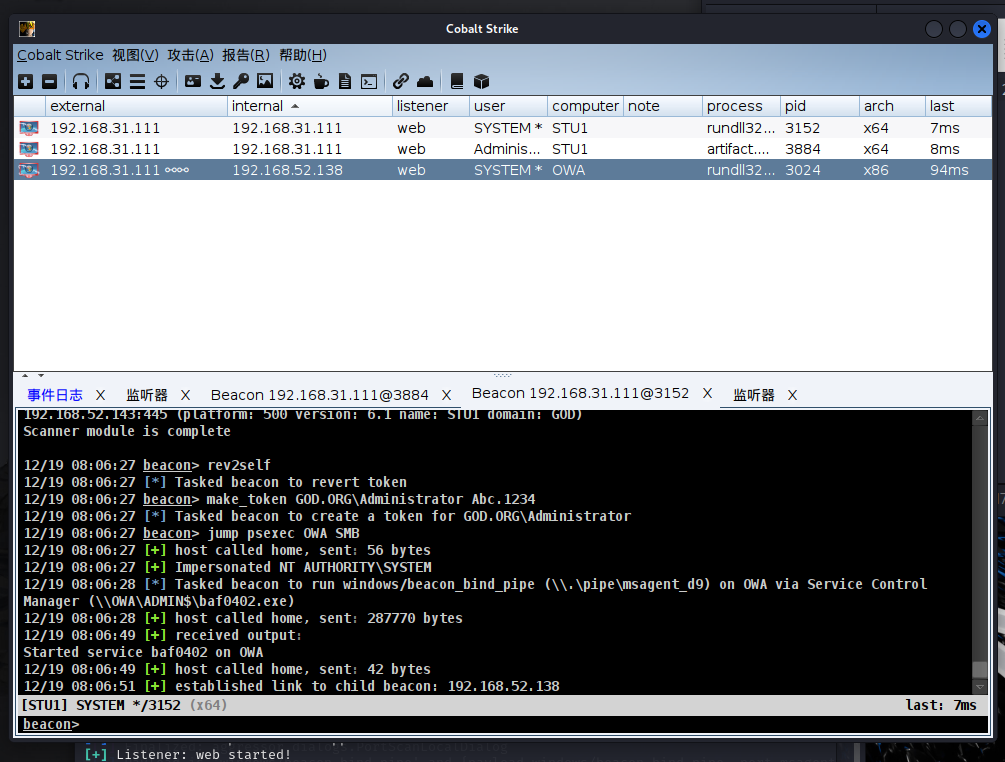Open the credentials icon in the toolbar

click(193, 81)
